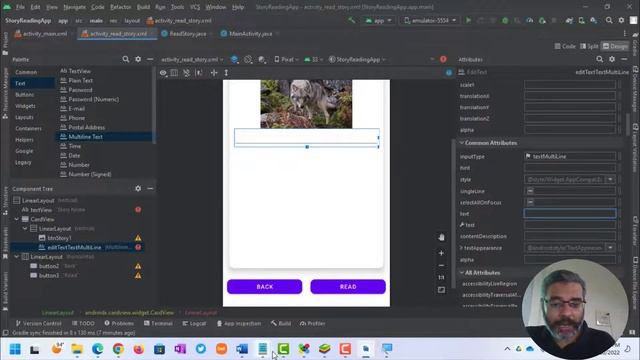The width and height of the screenshot is (640, 360).
Task: Search the Palette with magnifier icon
Action: (x=126, y=59)
